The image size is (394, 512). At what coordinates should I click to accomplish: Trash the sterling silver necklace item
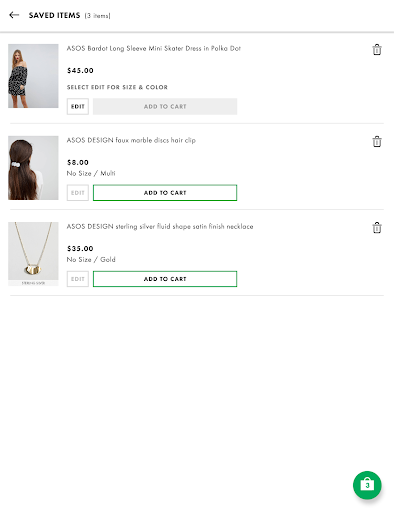377,228
